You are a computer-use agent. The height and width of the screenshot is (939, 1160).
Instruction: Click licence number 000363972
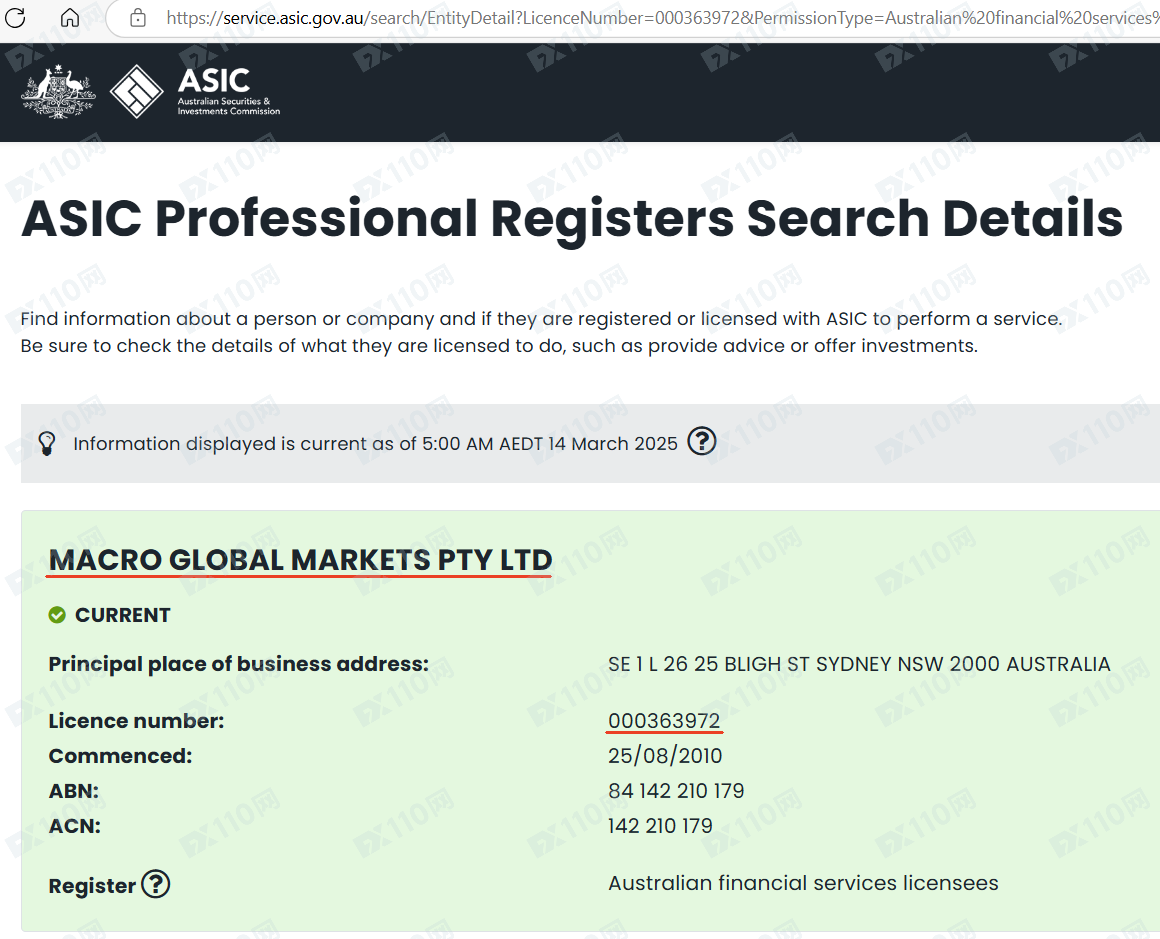[664, 721]
